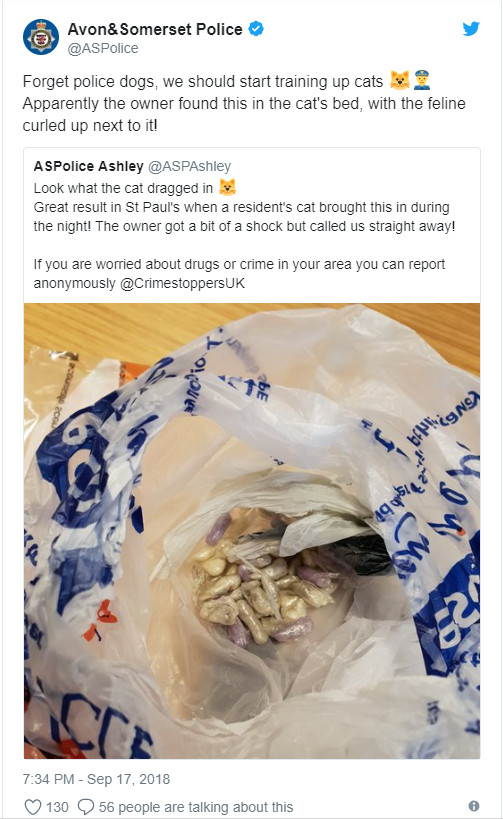Open the ASPolice Ashley display name
The height and width of the screenshot is (819, 503).
tap(88, 166)
